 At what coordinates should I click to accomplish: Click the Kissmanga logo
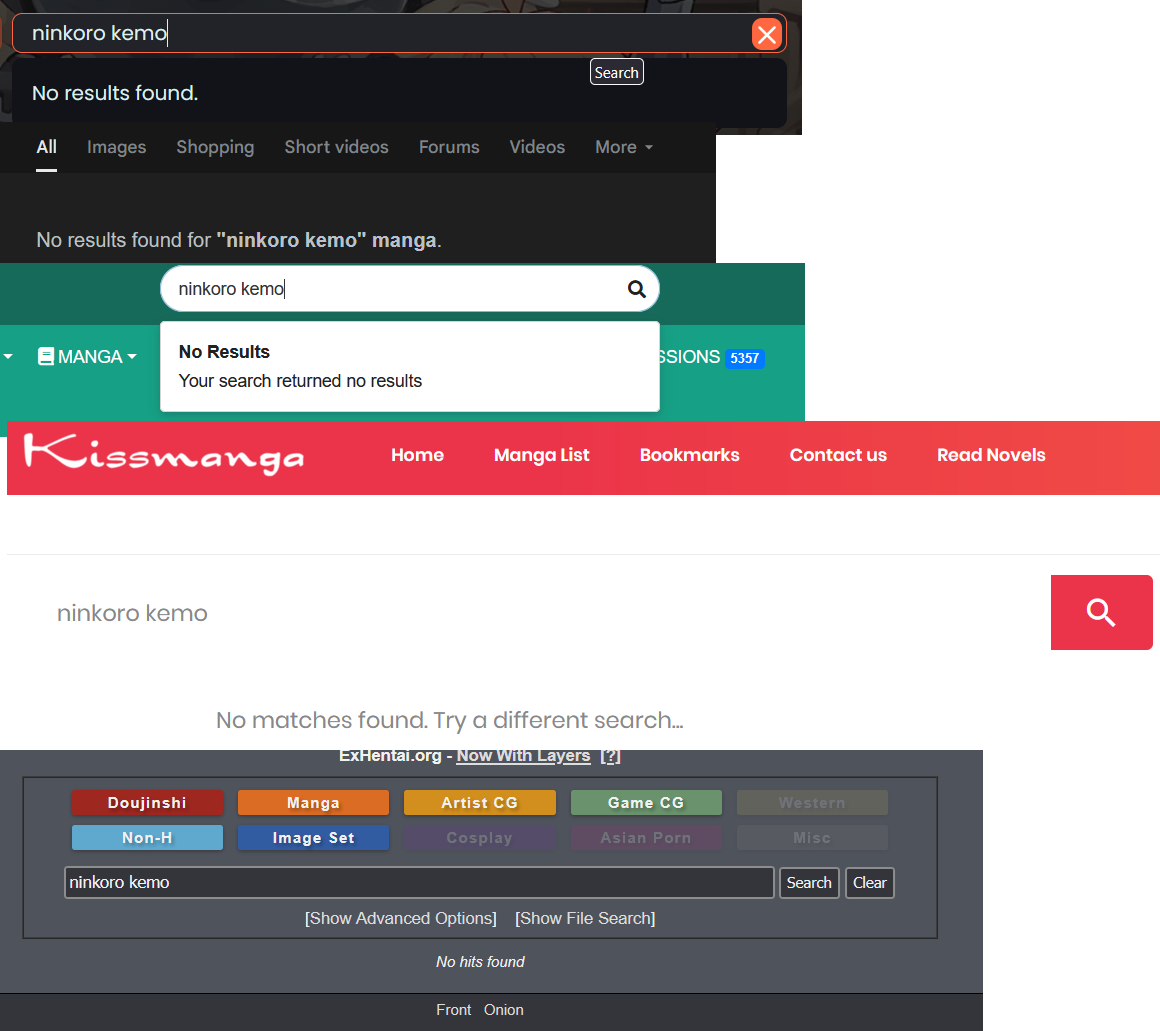pos(163,453)
